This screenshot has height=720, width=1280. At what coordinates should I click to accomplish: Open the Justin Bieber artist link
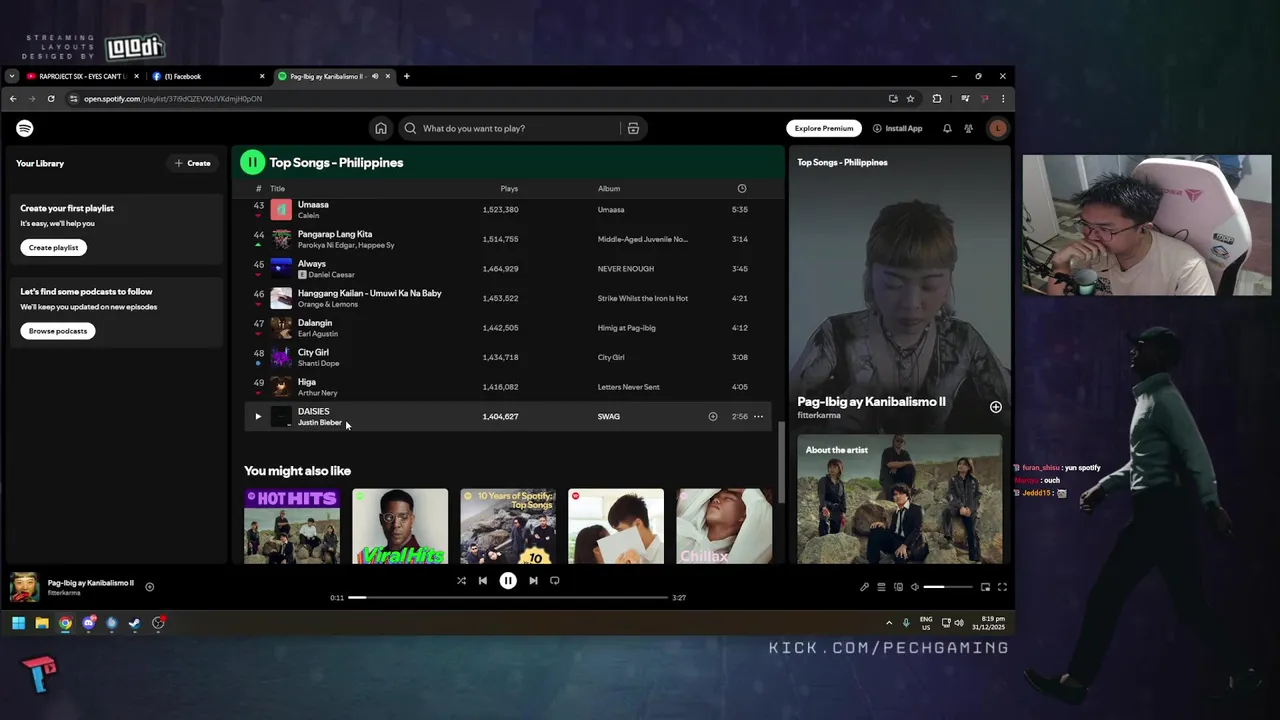pyautogui.click(x=319, y=422)
